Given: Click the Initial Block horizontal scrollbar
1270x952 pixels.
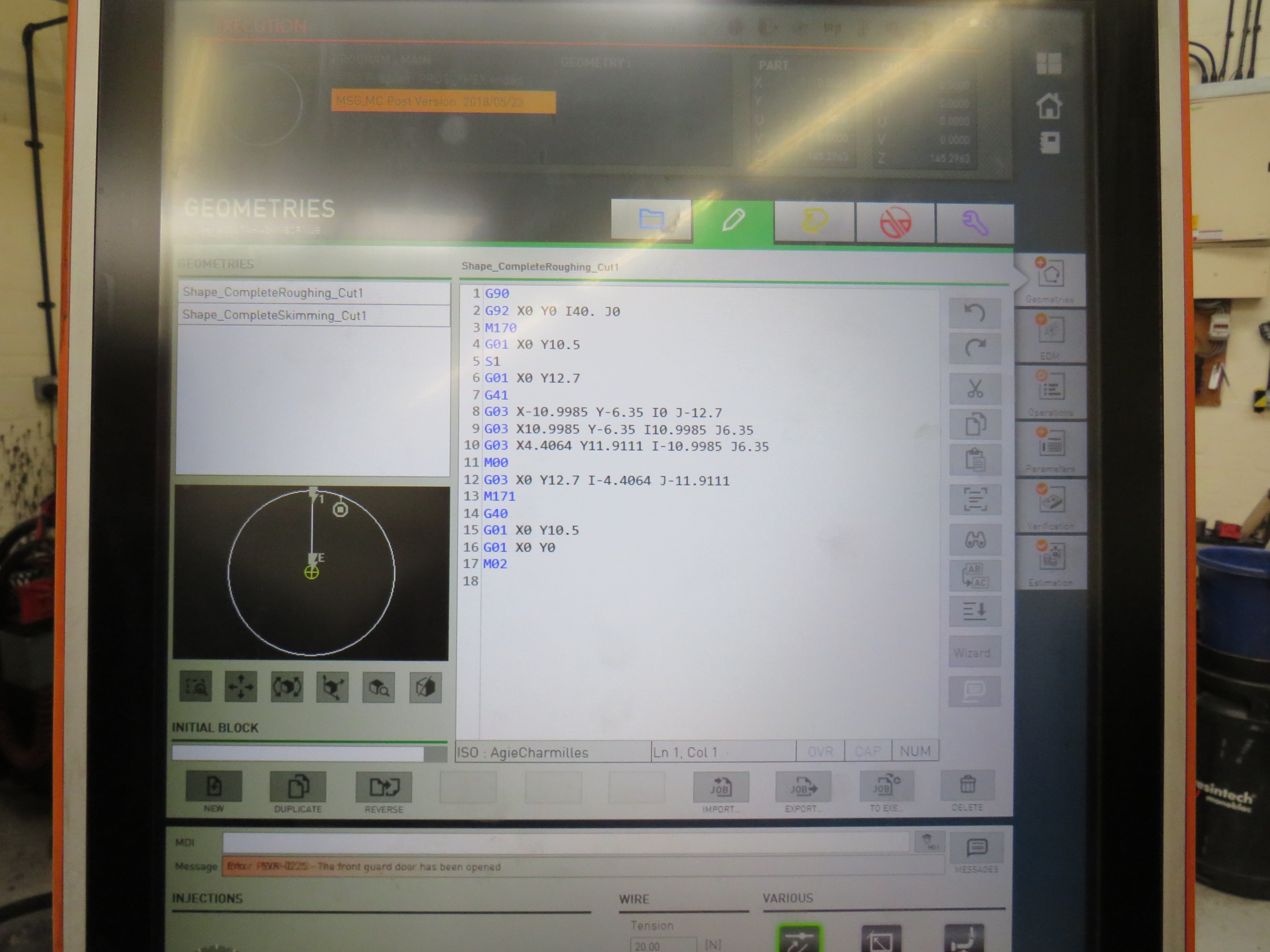Looking at the screenshot, I should [x=298, y=753].
